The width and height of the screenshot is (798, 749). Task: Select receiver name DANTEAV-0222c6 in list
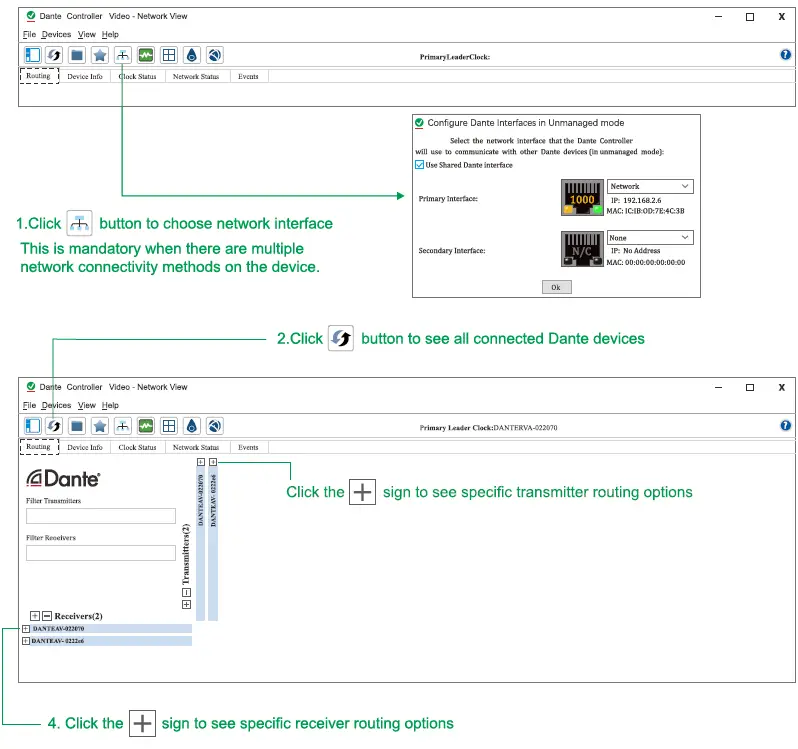58,641
